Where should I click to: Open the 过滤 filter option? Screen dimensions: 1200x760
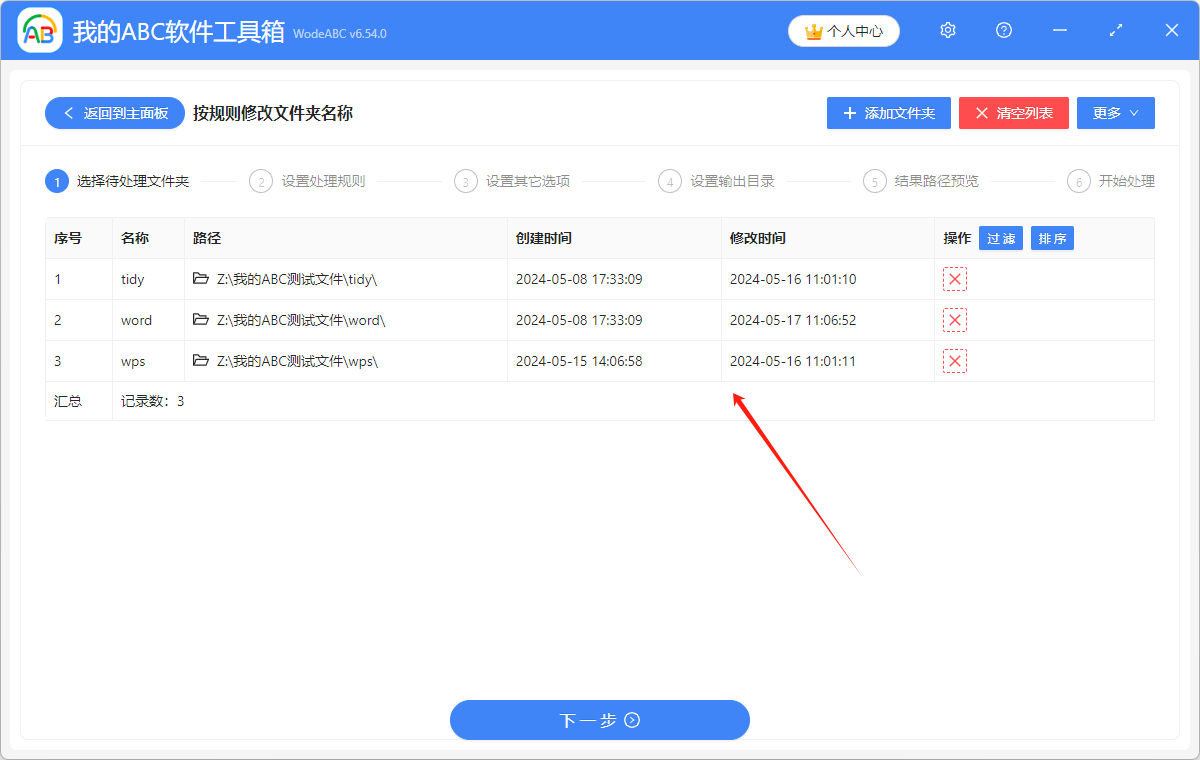1001,237
